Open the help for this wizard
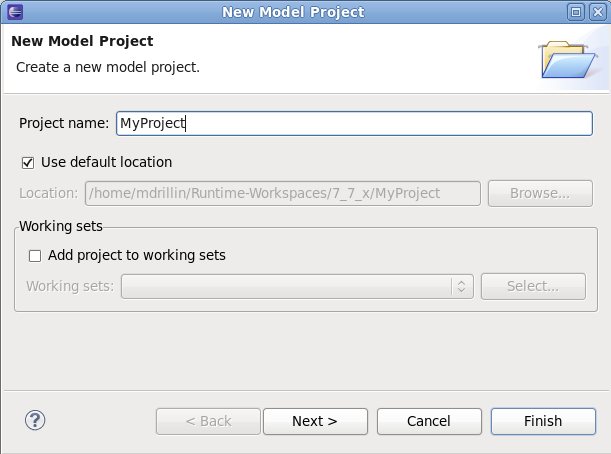 [35, 420]
